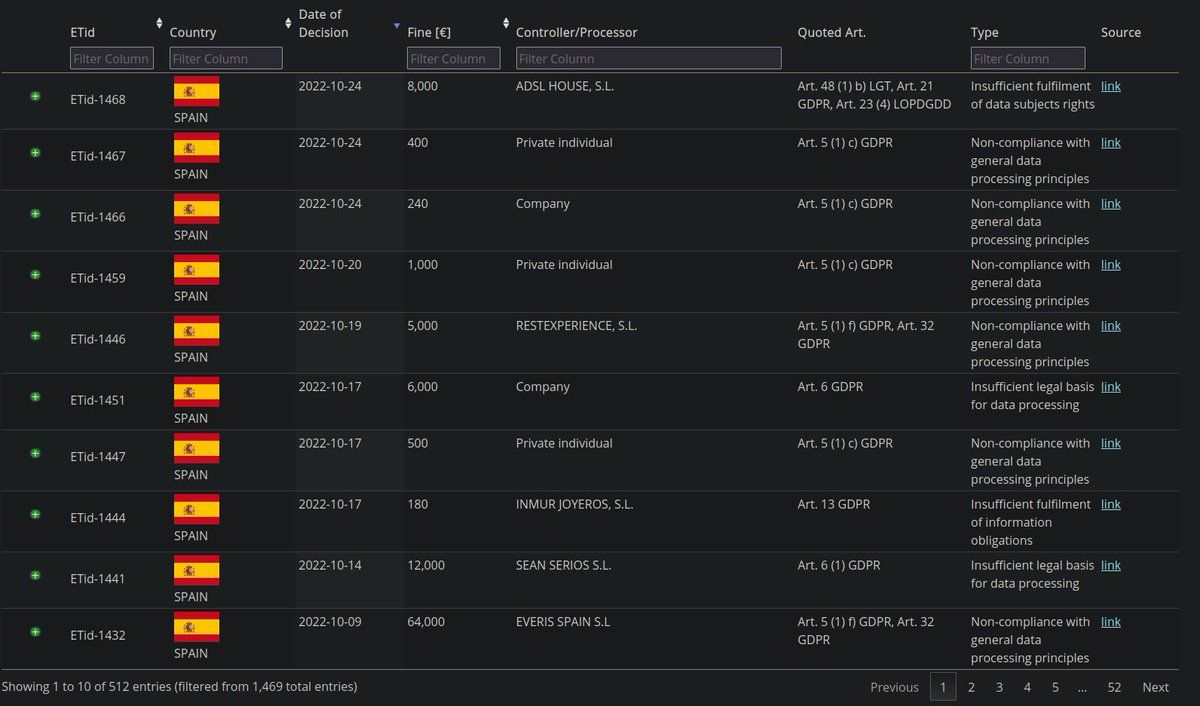Expand details for row ETid-1459
Screen dimensions: 1200x706
pyautogui.click(x=35, y=275)
